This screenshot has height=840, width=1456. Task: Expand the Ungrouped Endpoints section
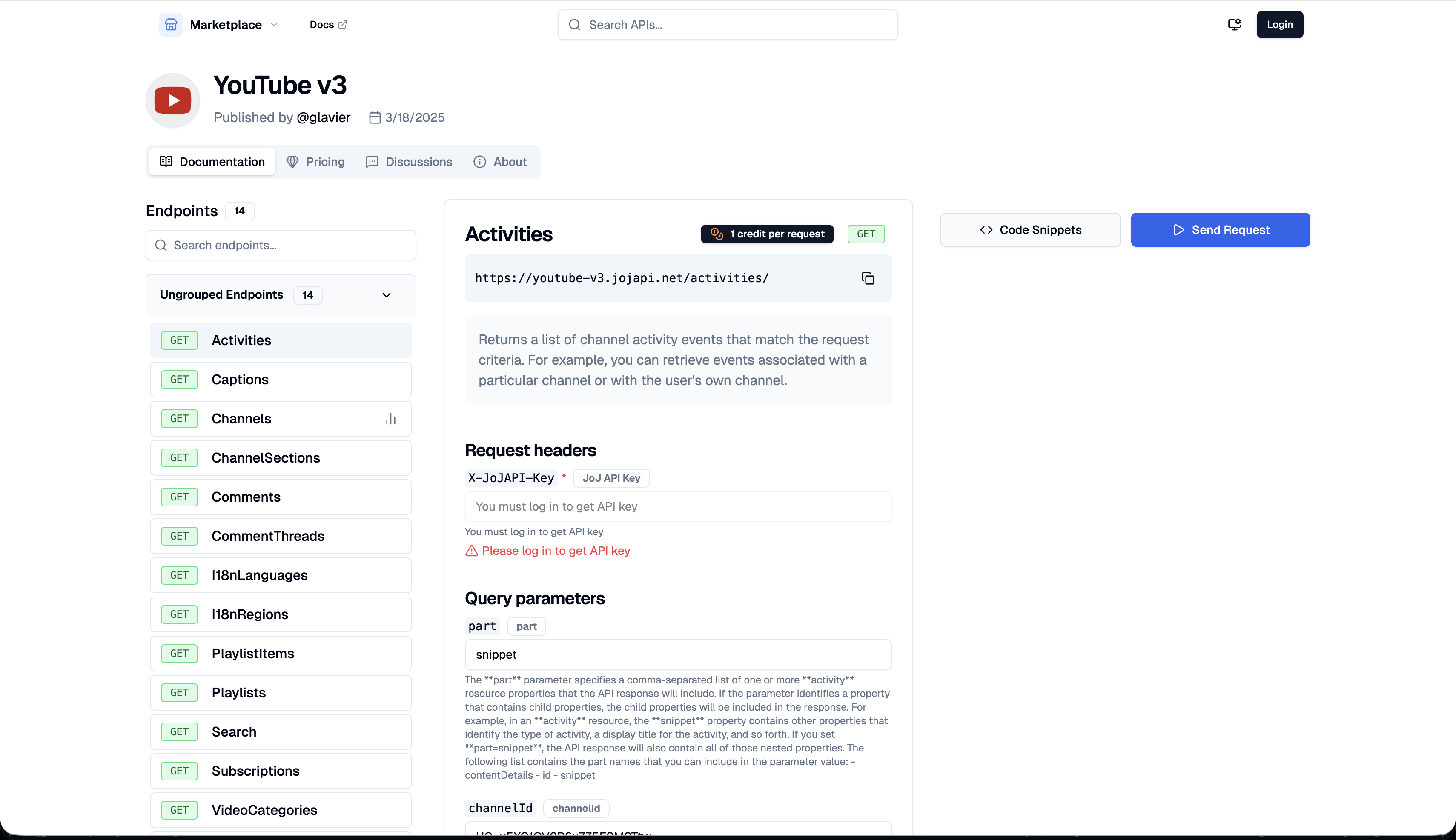pos(386,295)
